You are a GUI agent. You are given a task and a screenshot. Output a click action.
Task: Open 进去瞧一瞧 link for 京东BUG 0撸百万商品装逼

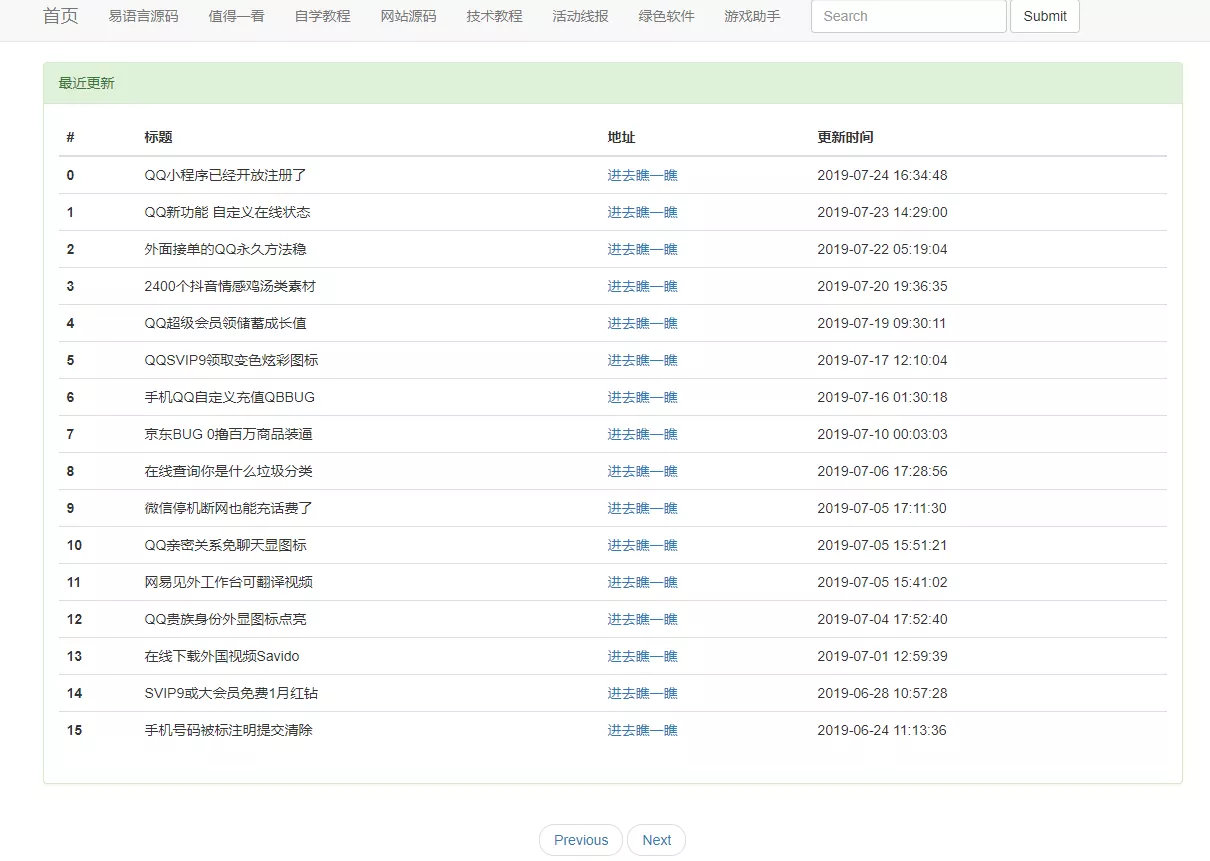[x=643, y=434]
